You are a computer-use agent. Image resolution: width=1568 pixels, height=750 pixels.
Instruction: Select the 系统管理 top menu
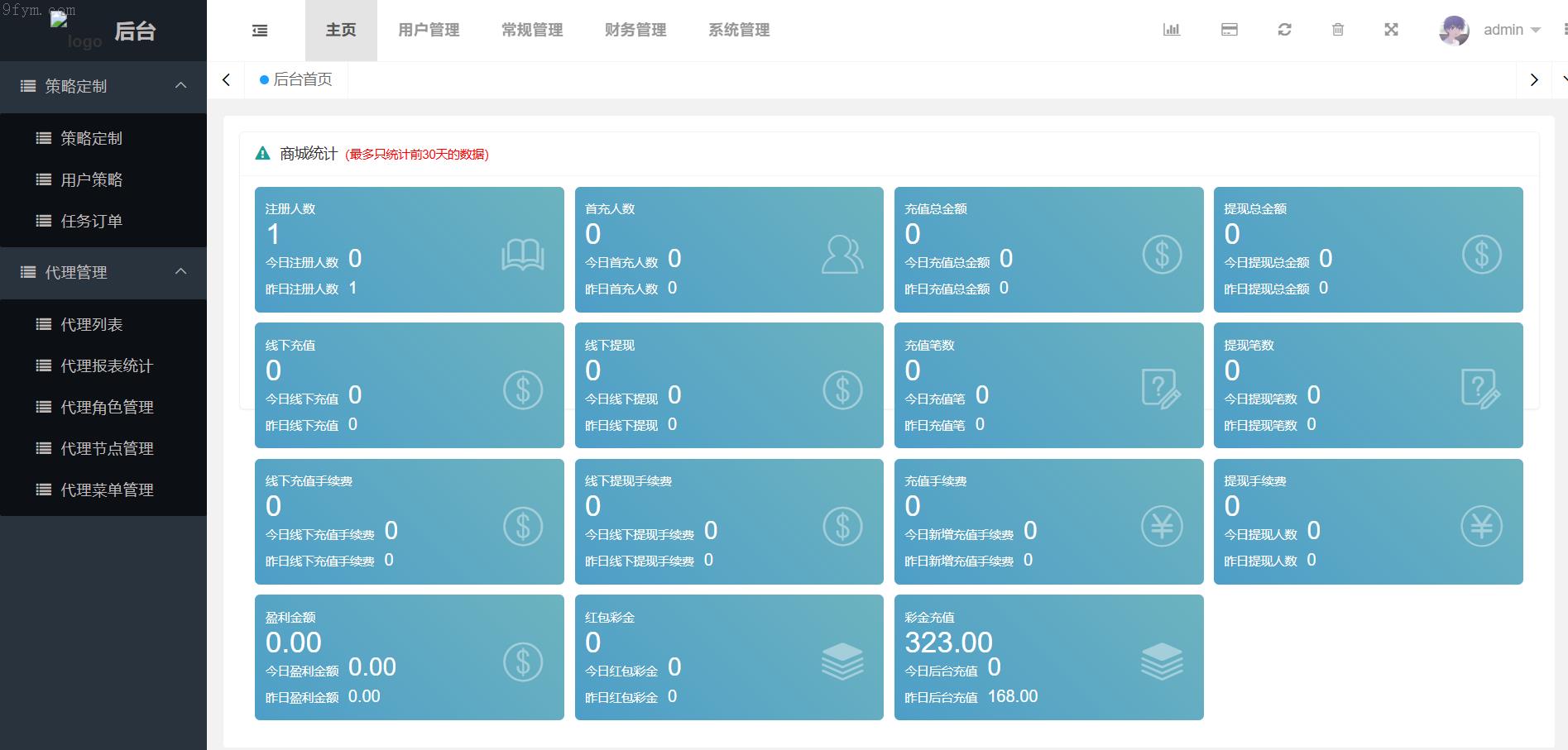click(x=739, y=31)
